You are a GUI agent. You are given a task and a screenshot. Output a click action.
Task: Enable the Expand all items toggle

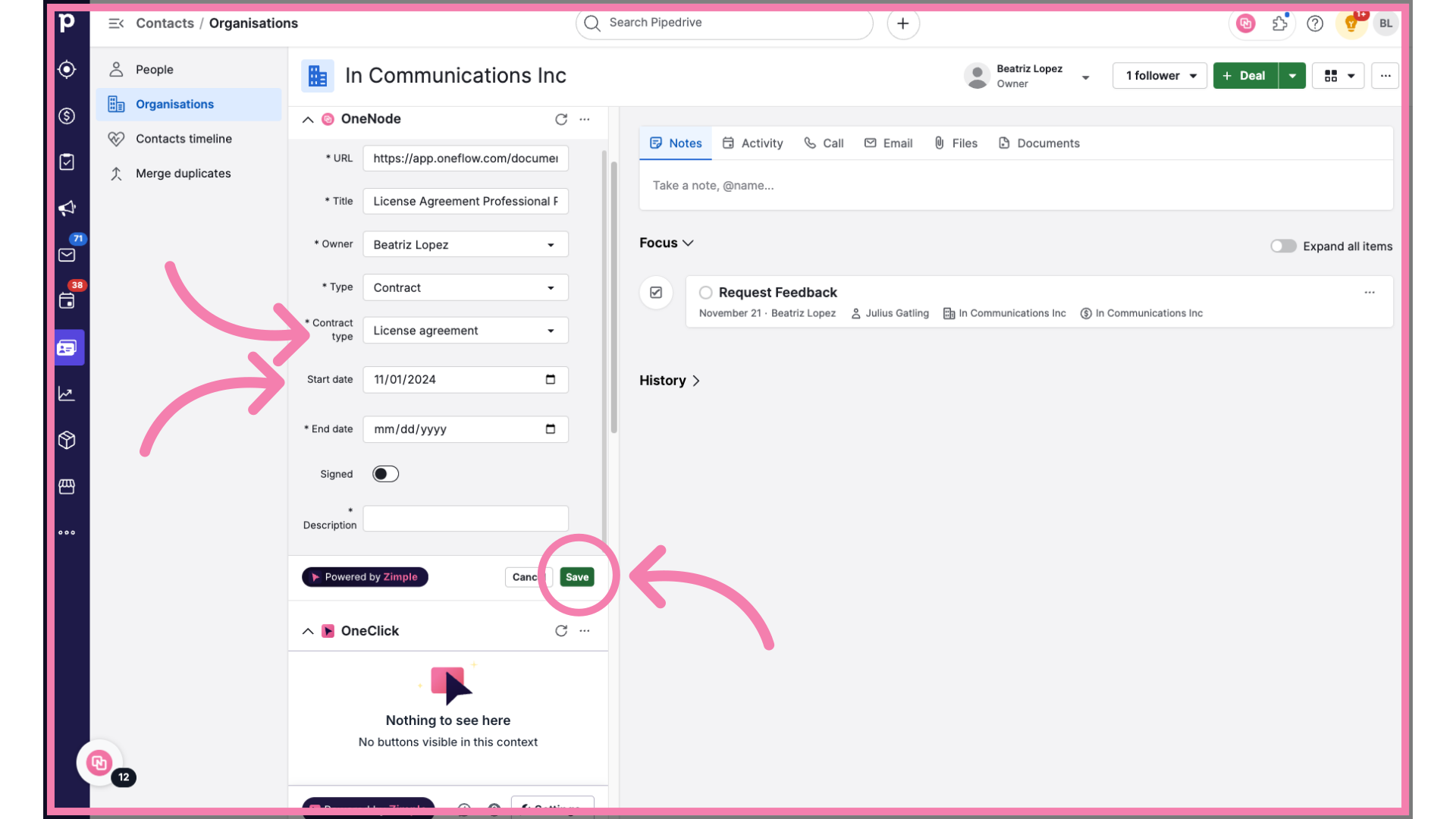tap(1283, 246)
